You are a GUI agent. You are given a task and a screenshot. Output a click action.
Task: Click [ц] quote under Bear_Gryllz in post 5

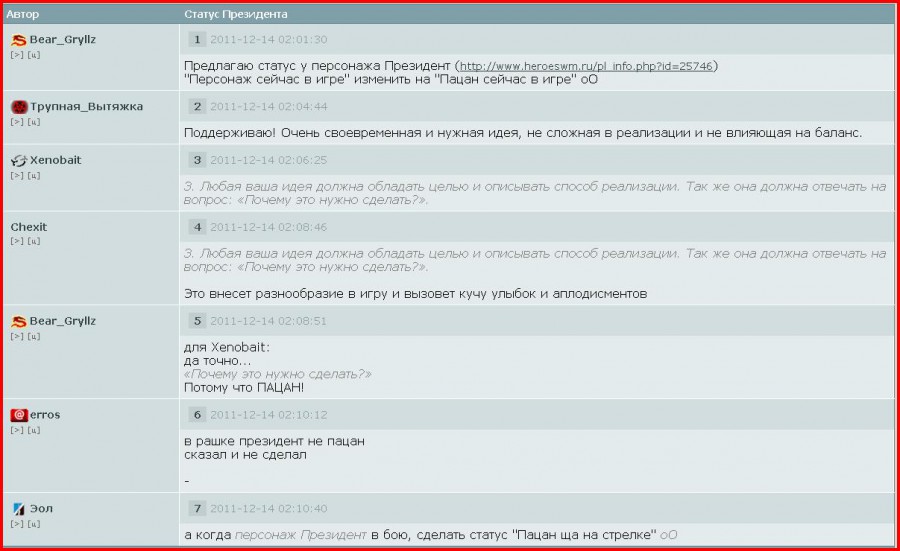(34, 336)
